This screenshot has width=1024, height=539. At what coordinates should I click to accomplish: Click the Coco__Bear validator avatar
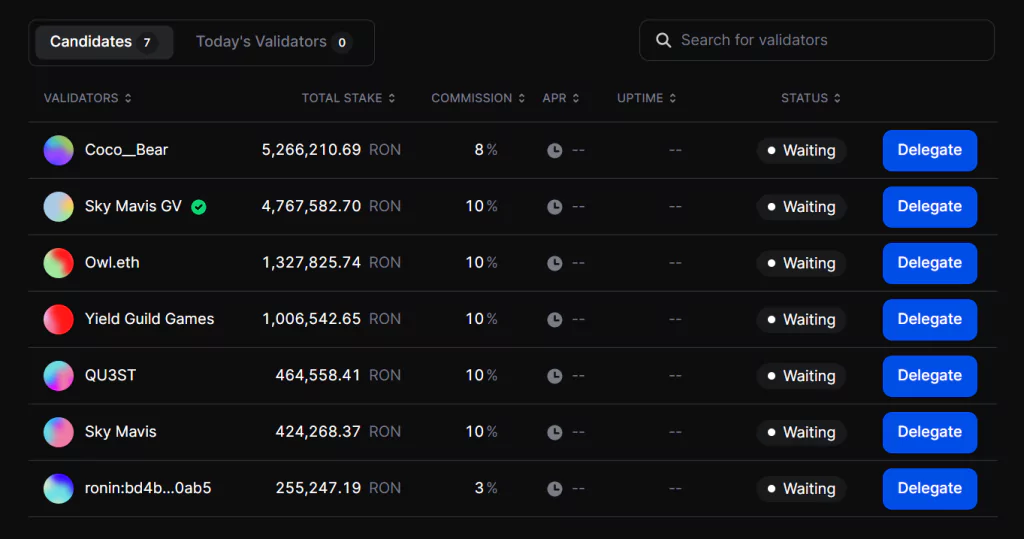coord(58,150)
